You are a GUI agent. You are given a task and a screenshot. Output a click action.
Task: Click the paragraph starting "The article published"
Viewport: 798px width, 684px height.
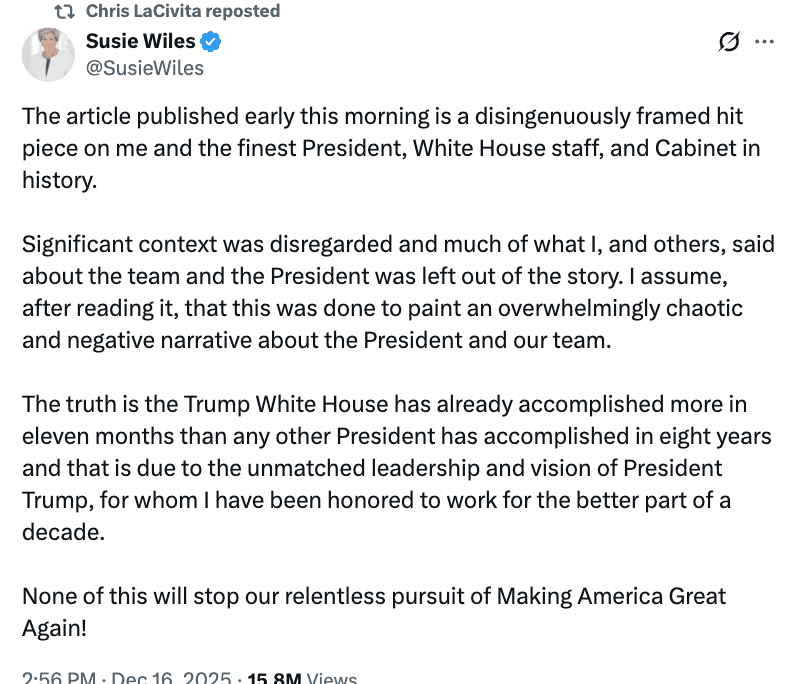(x=390, y=149)
